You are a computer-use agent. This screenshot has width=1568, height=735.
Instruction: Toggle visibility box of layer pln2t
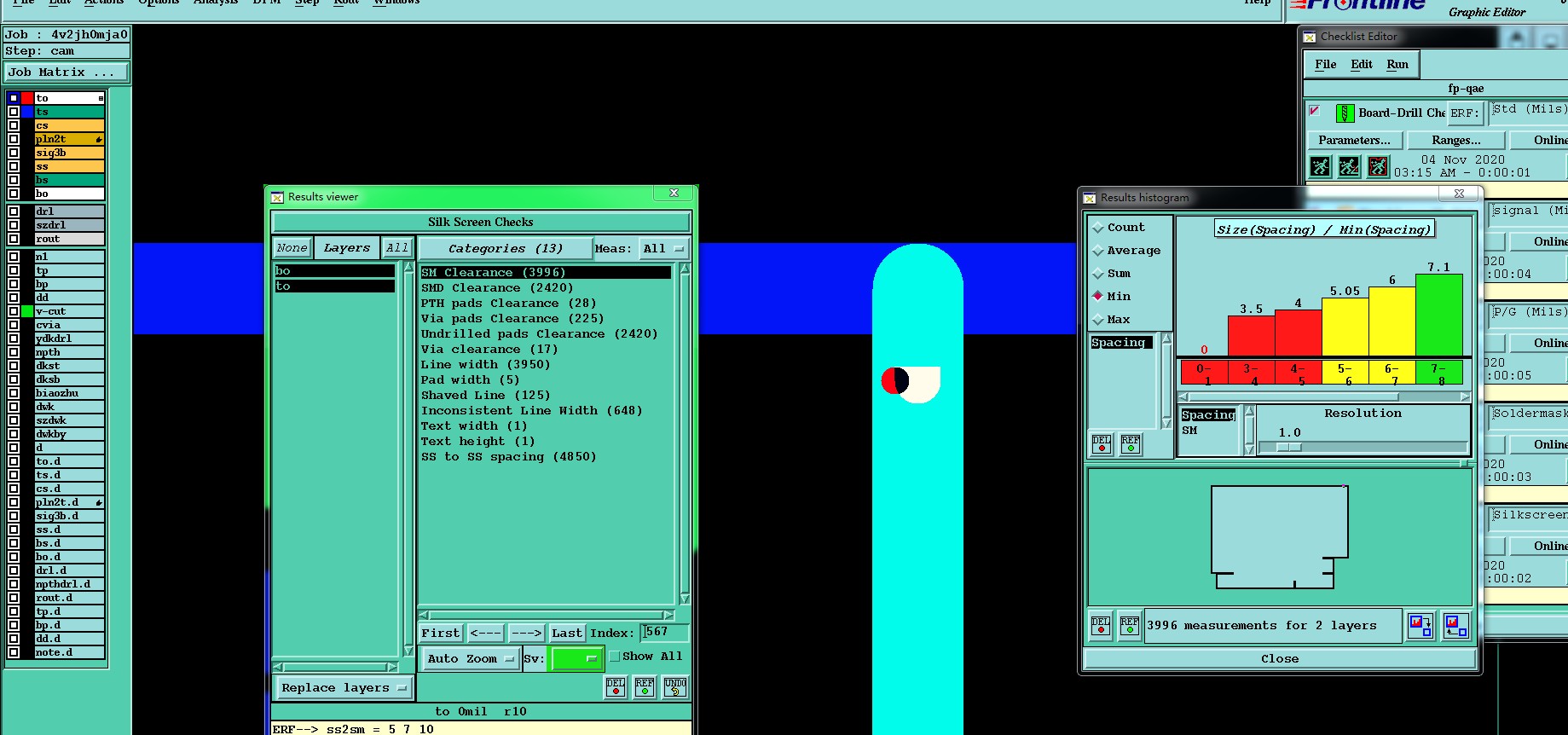[x=14, y=139]
